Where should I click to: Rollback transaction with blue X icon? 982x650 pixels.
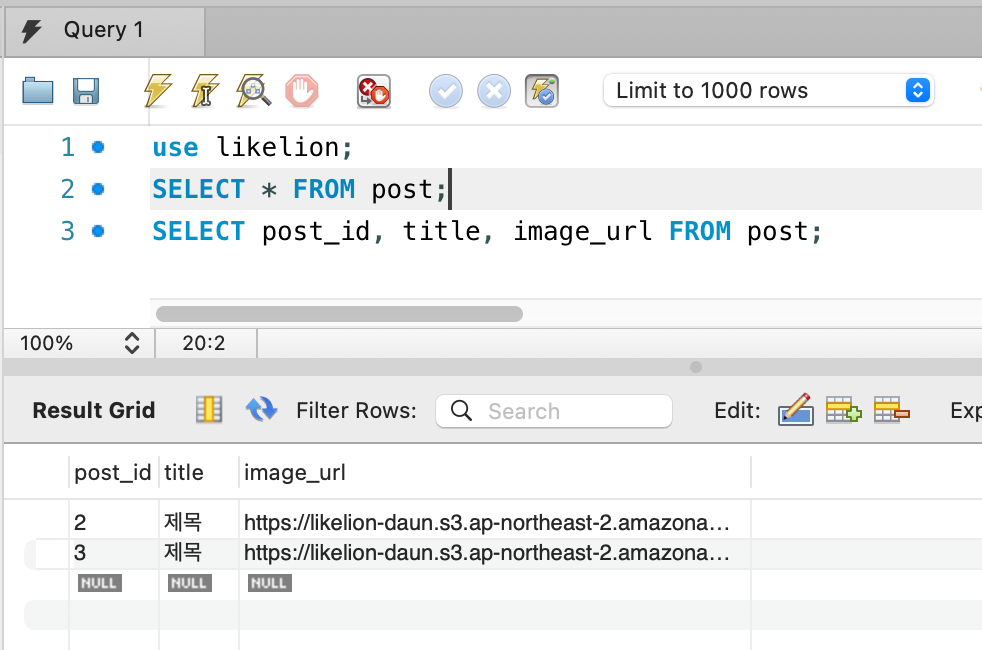[x=494, y=91]
